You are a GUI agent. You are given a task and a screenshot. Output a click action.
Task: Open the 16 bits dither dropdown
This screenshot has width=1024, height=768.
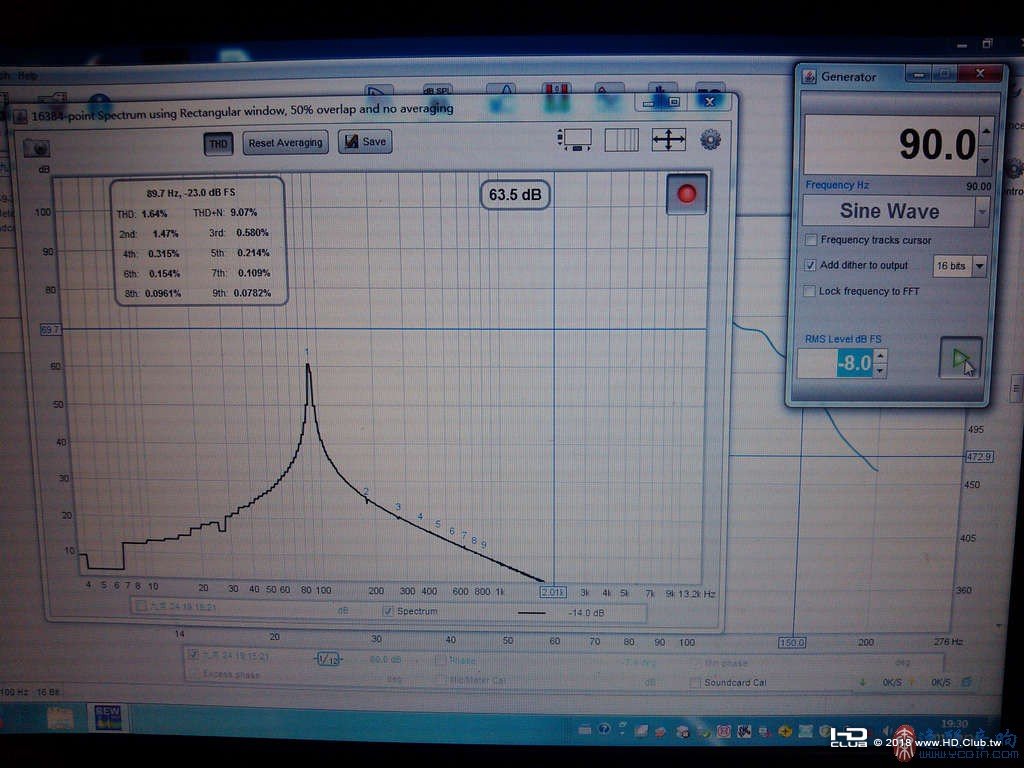pyautogui.click(x=979, y=266)
